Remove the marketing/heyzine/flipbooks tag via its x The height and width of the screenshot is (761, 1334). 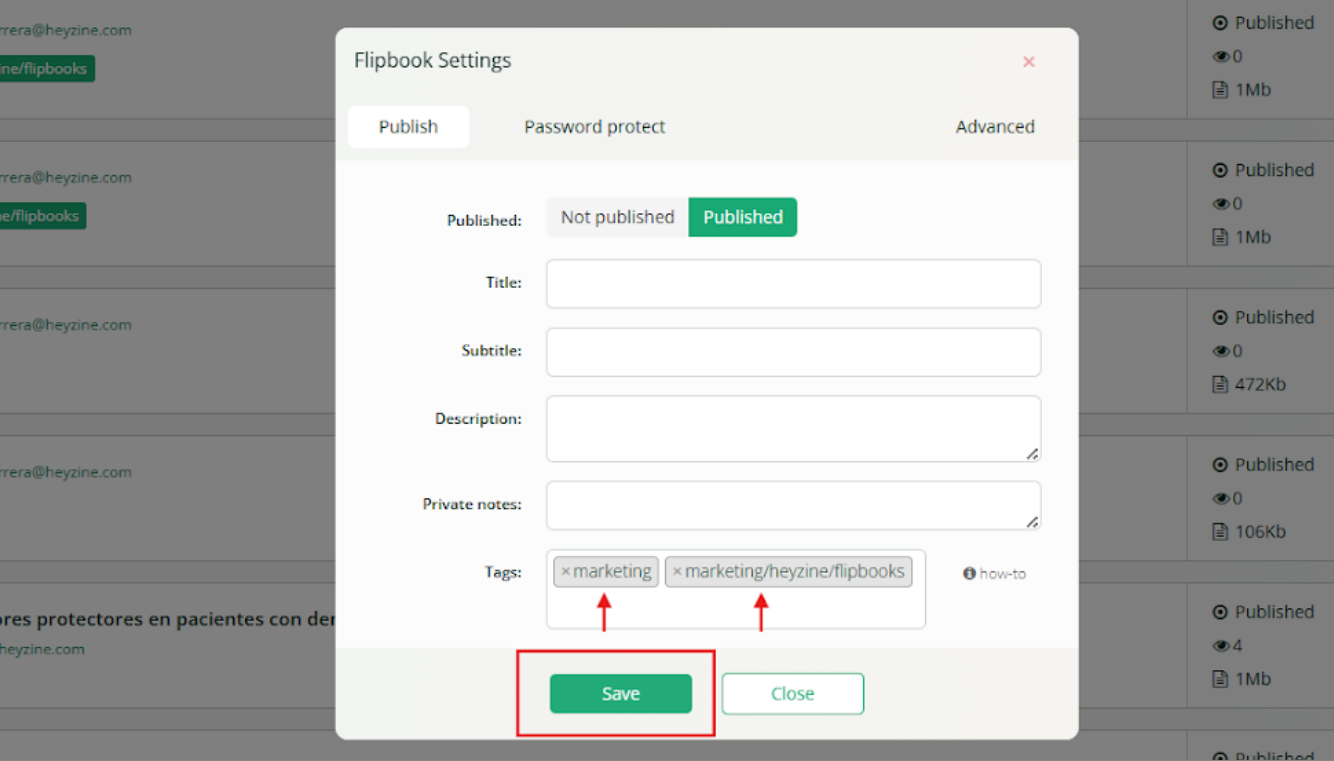point(677,572)
